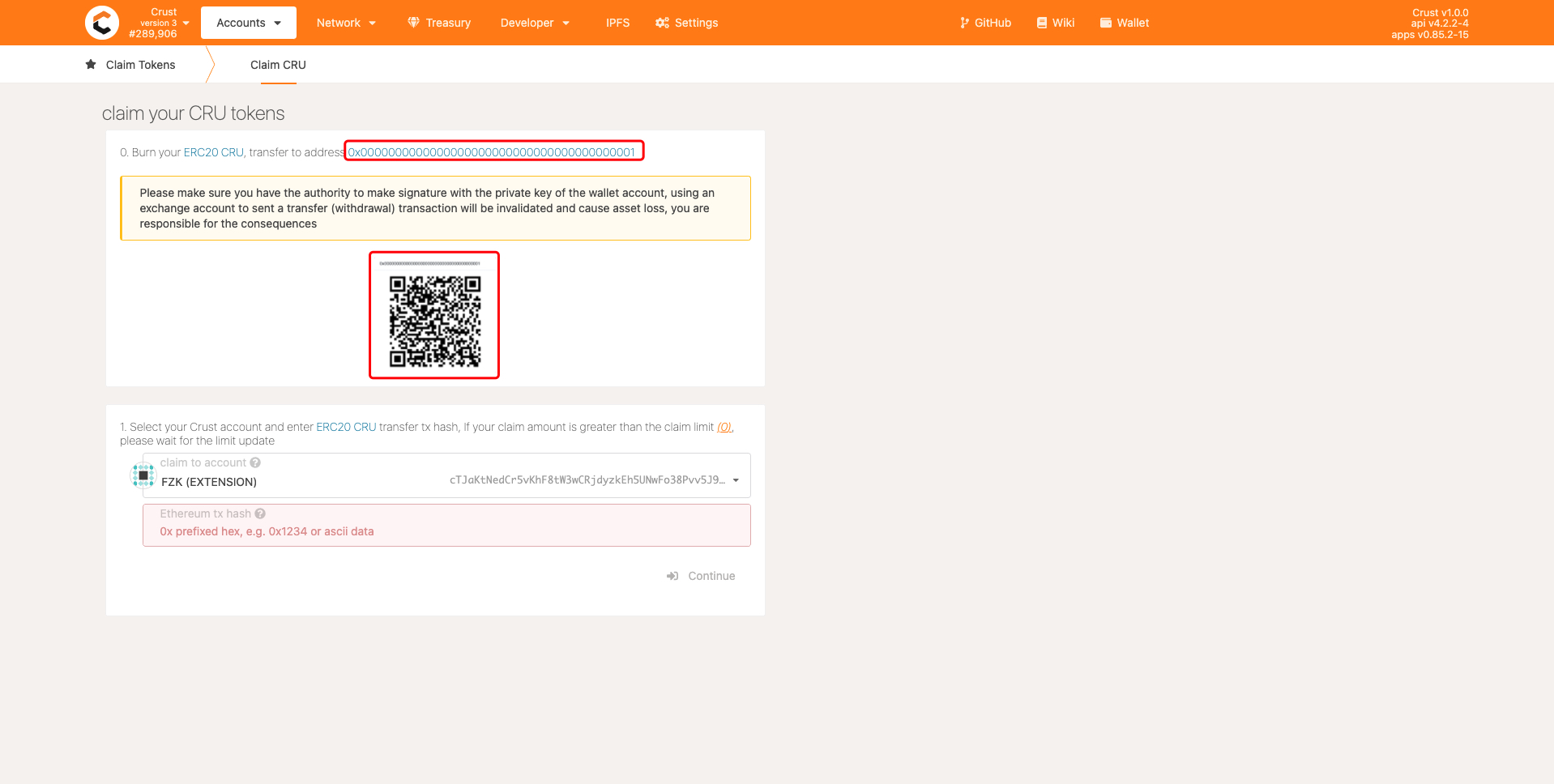Click the Wiki book icon

tap(1042, 23)
